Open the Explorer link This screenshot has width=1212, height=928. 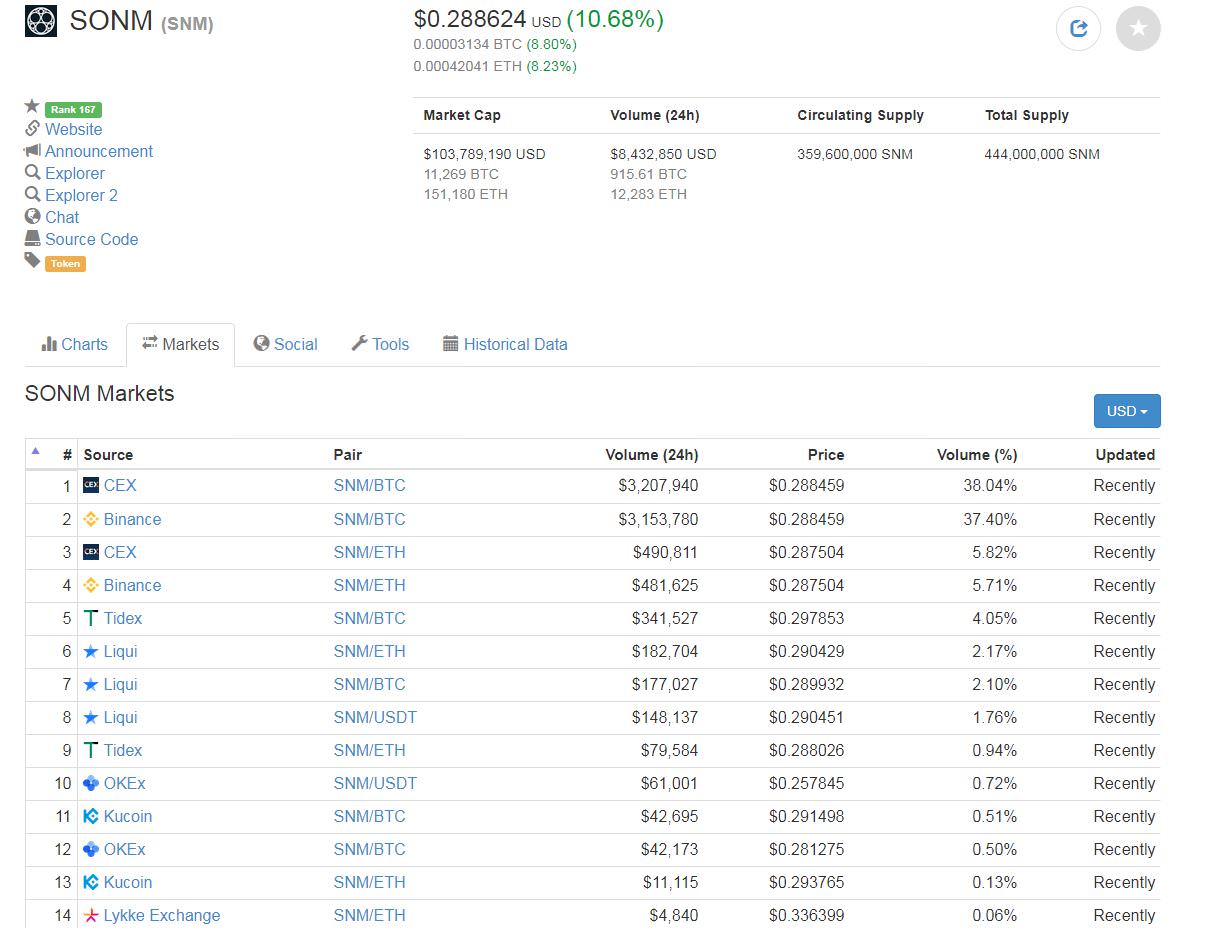click(x=75, y=173)
